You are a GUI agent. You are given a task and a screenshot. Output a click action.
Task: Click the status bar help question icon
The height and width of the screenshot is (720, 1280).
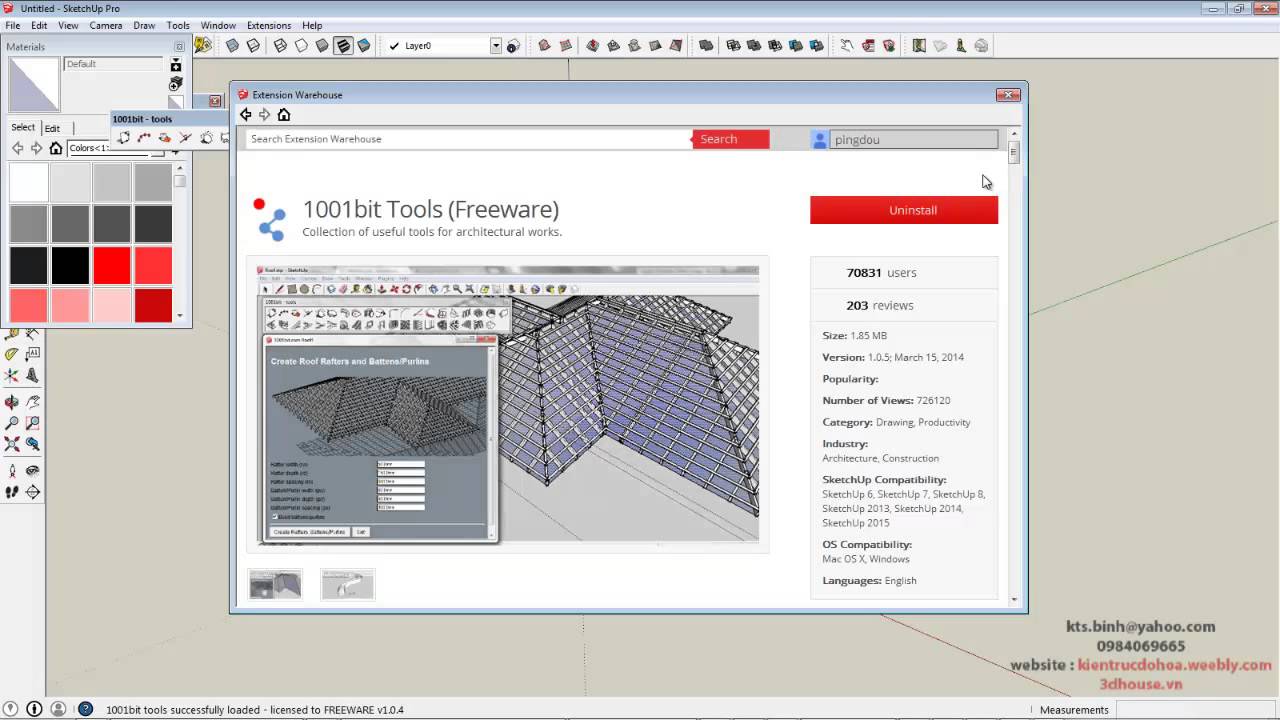[x=86, y=709]
